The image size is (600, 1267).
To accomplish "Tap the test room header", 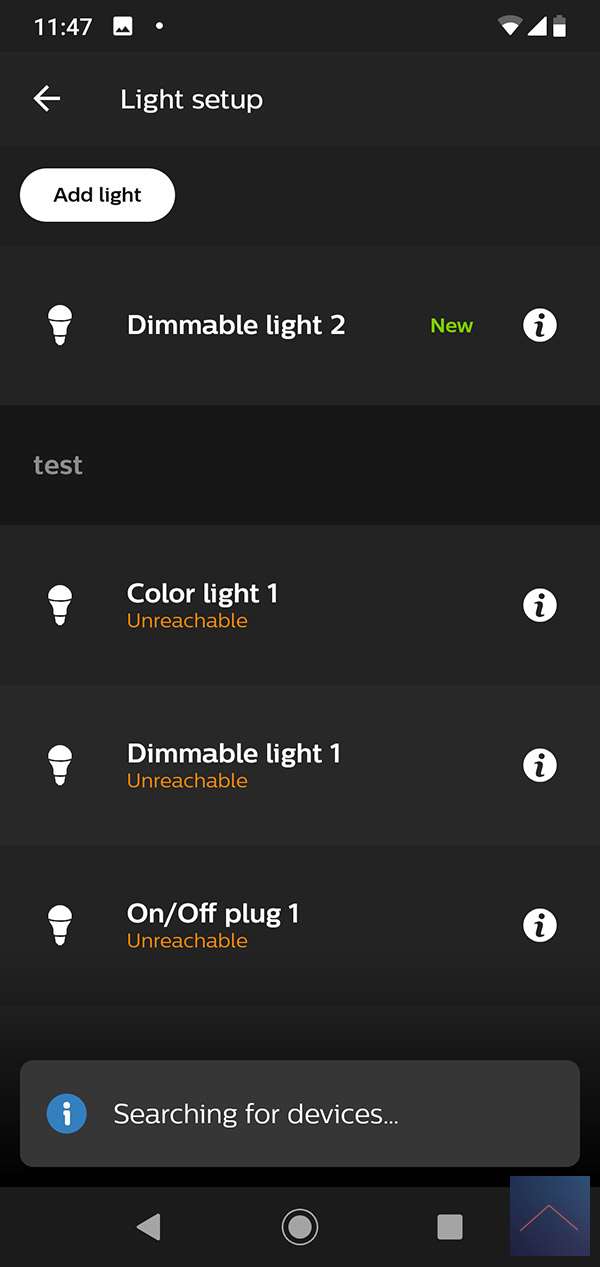I will [x=58, y=465].
